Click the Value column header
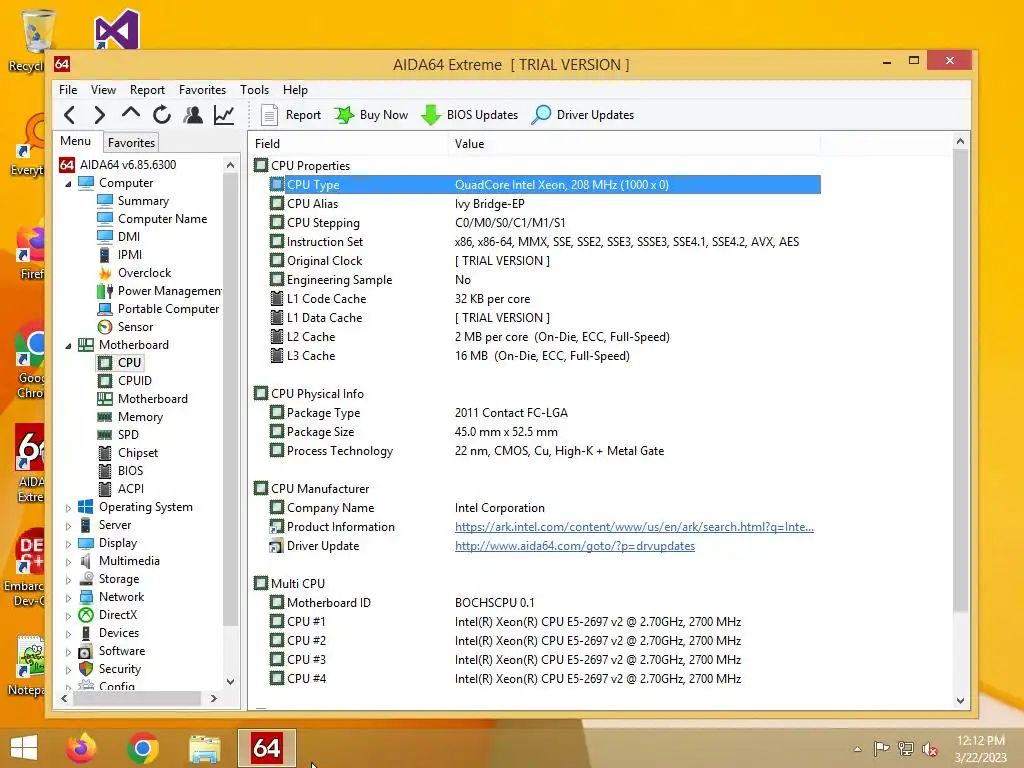 click(635, 144)
